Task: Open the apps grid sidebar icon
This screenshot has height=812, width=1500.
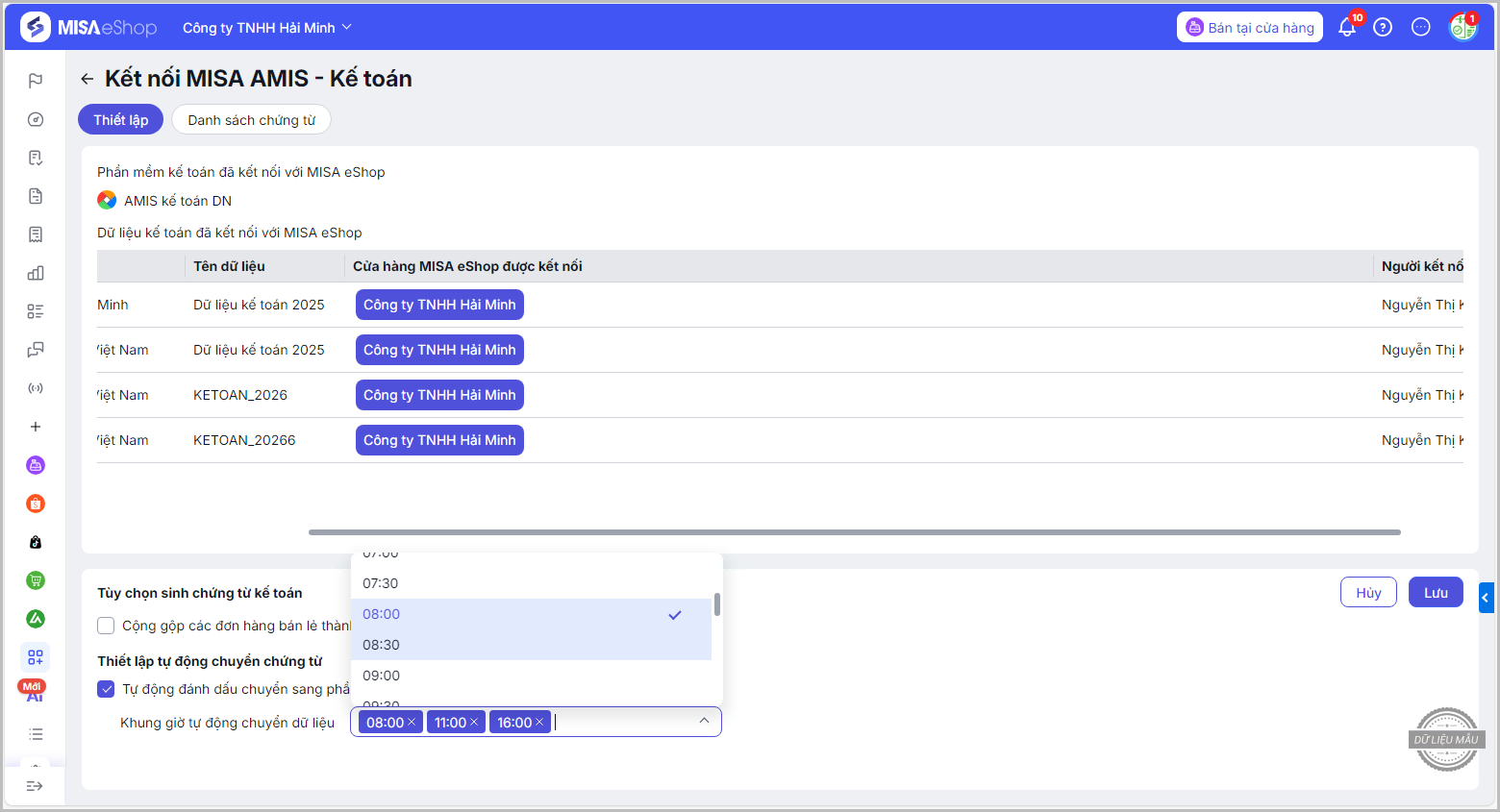Action: pyautogui.click(x=36, y=657)
